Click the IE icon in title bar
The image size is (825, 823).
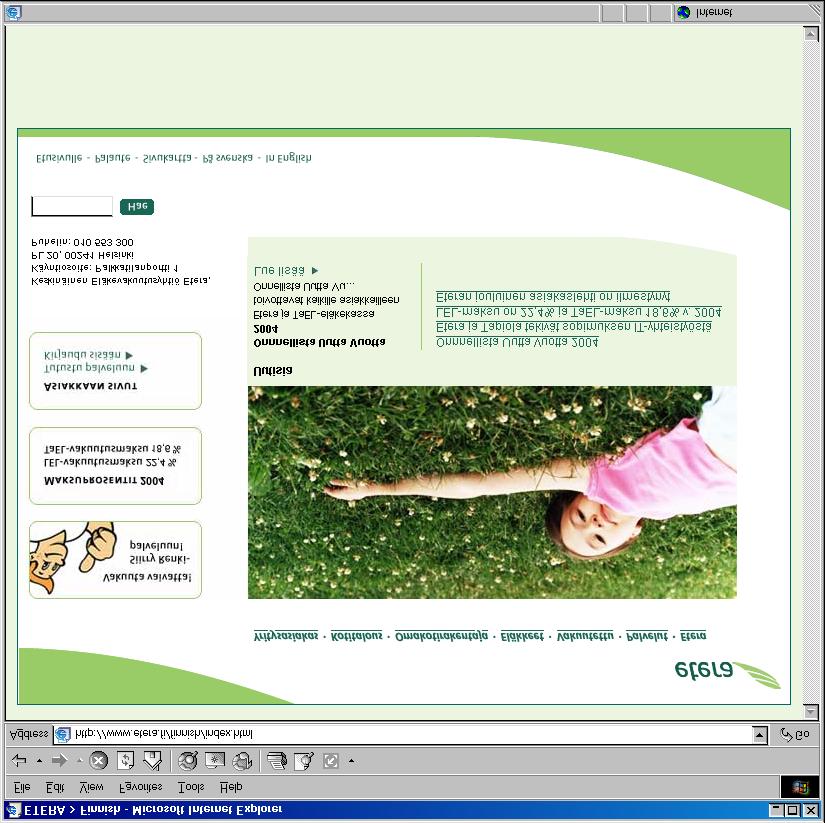(13, 809)
